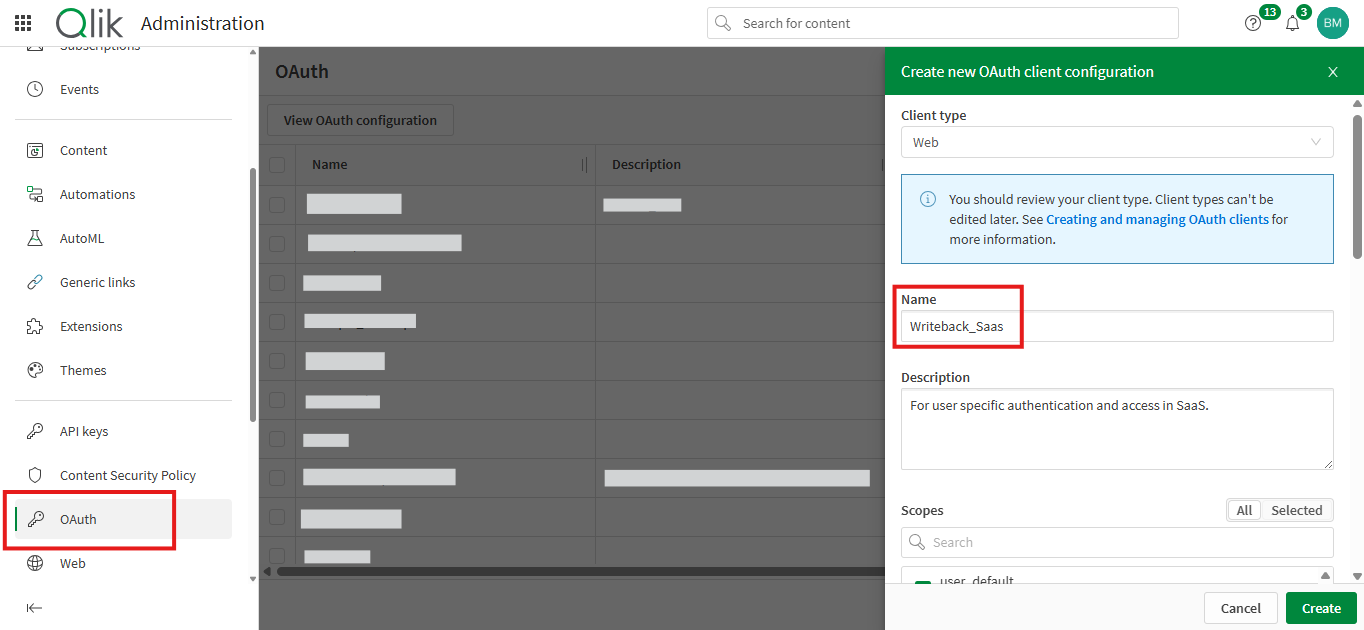Open the Events menu item
Screen dimensions: 1364x630
tap(79, 89)
